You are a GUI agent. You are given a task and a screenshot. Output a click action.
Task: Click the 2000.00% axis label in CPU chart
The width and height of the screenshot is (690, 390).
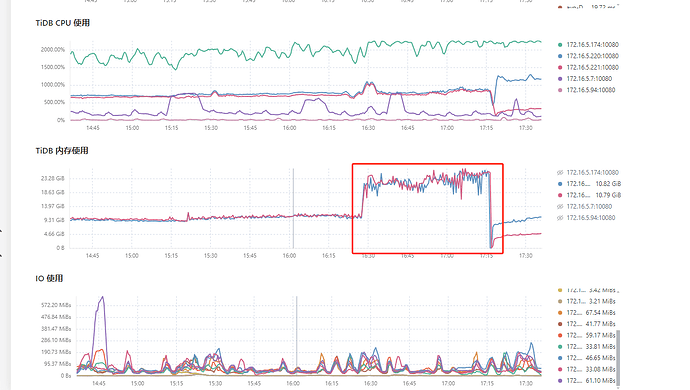pos(53,50)
